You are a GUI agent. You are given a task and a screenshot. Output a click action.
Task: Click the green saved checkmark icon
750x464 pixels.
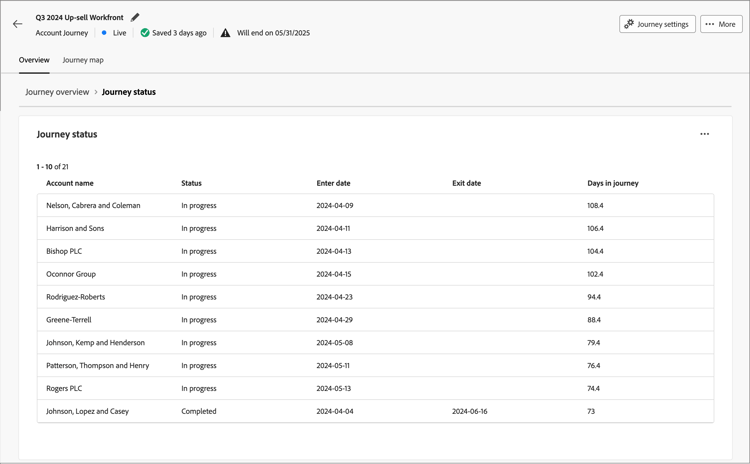coord(145,33)
